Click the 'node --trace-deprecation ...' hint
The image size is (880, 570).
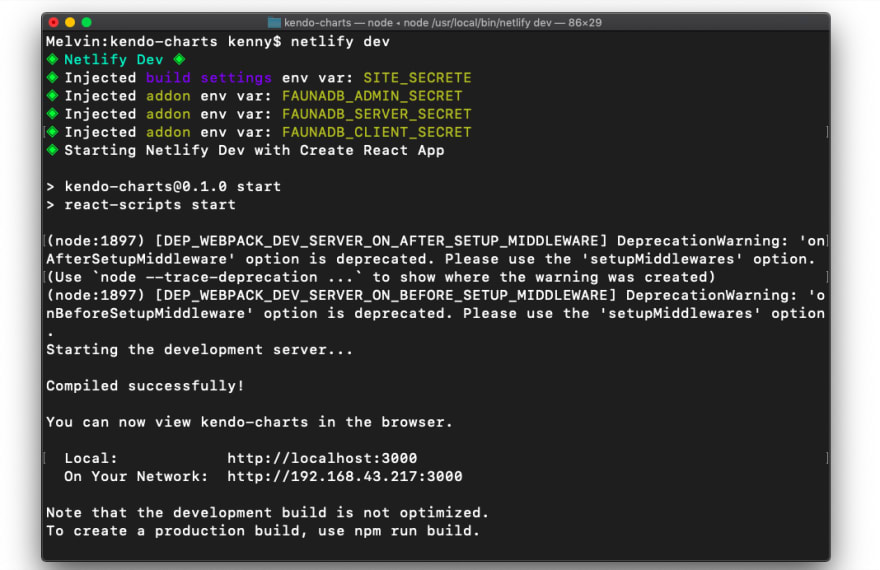point(227,277)
